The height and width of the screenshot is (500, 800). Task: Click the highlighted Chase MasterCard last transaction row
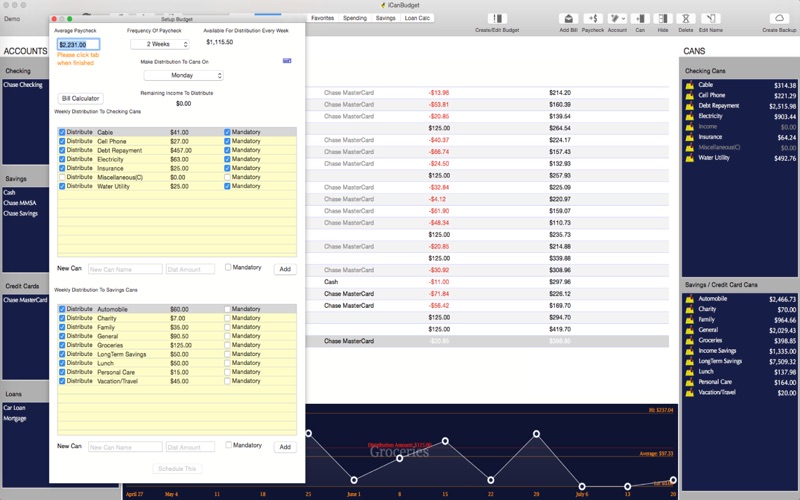[x=487, y=341]
